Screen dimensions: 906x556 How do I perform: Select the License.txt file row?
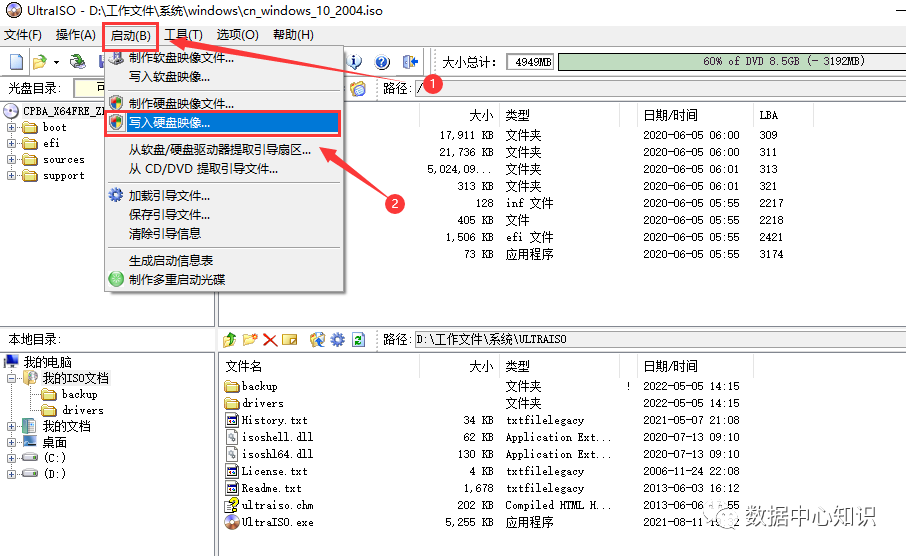pyautogui.click(x=274, y=471)
